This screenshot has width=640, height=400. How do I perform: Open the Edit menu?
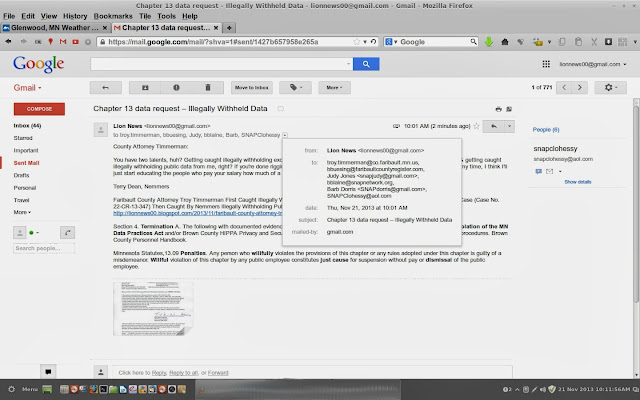click(x=28, y=16)
